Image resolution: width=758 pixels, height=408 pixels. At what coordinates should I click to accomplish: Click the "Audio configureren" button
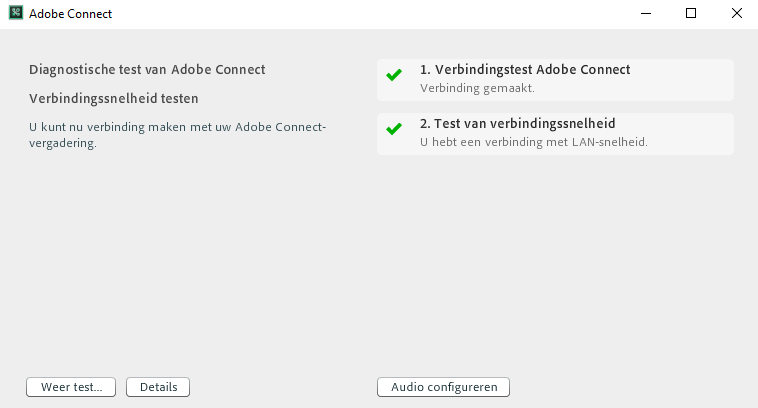click(444, 387)
